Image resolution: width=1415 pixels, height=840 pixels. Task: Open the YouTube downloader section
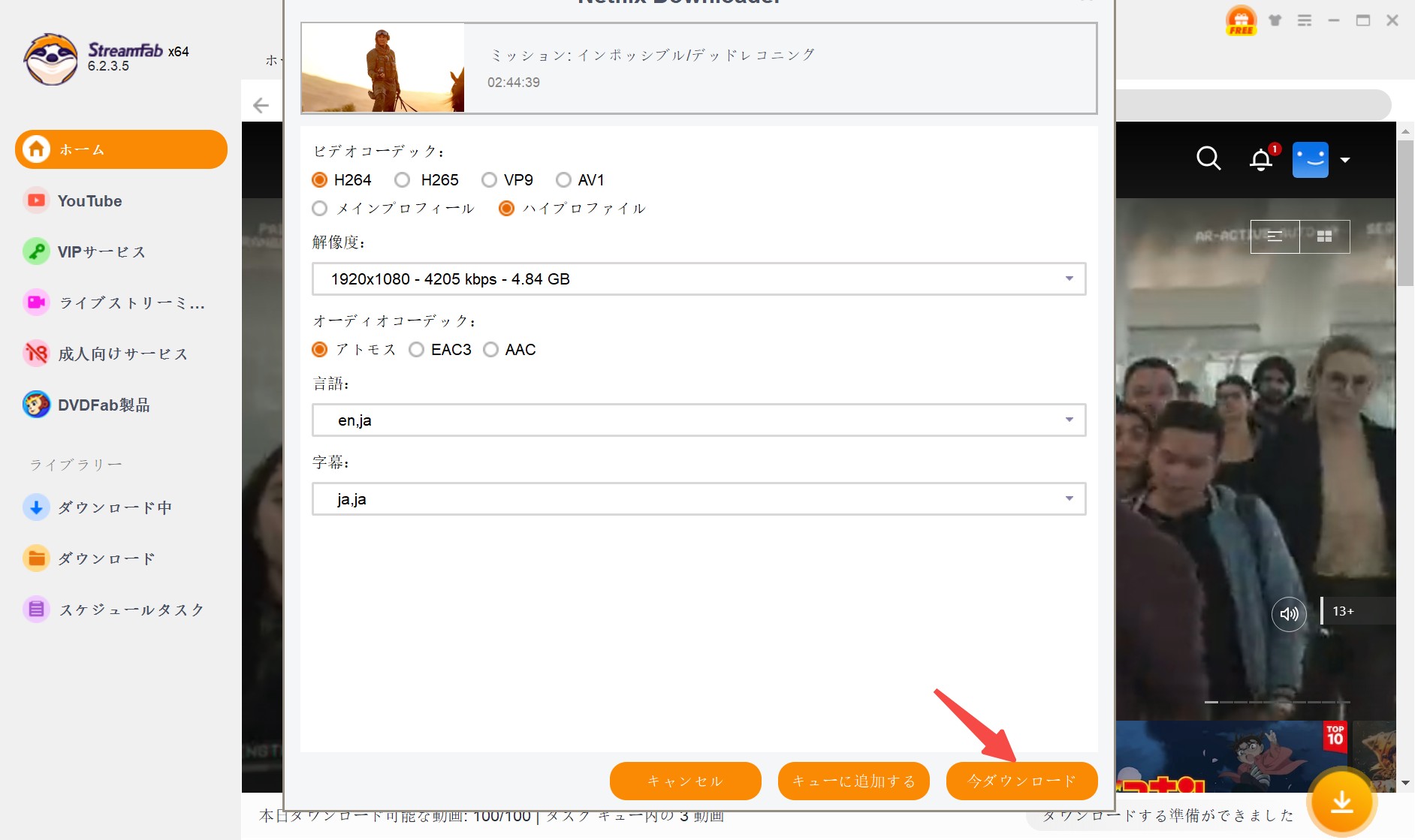pos(89,200)
